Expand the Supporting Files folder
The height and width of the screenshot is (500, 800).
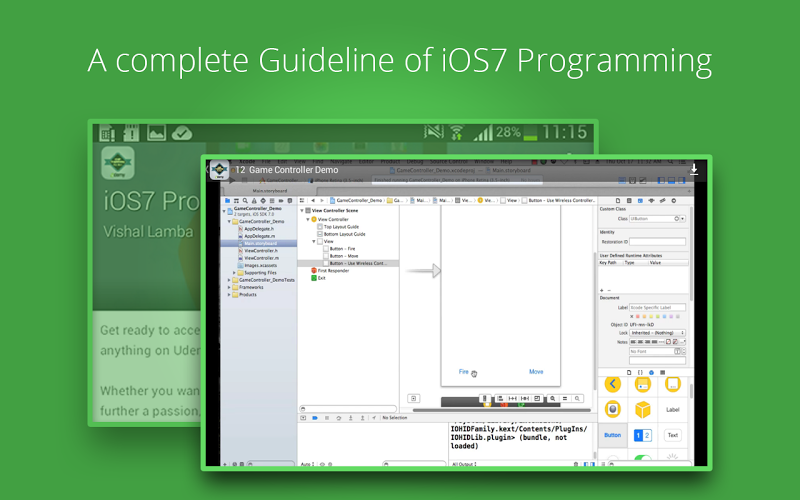(x=234, y=272)
